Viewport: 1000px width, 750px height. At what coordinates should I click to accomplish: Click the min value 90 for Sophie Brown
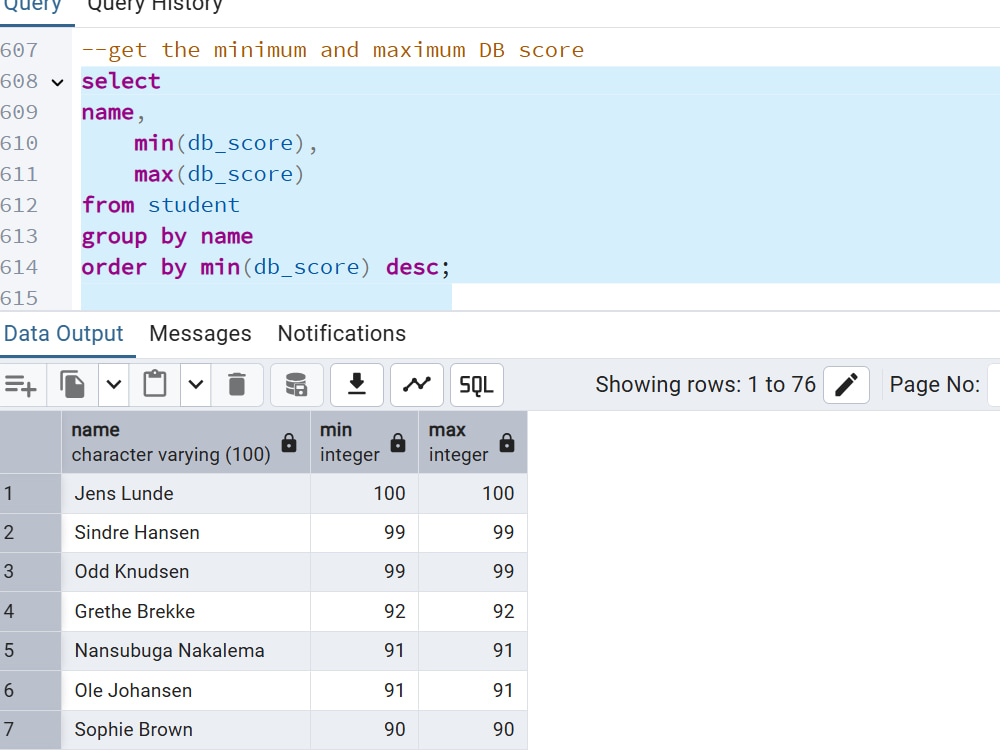[x=364, y=730]
